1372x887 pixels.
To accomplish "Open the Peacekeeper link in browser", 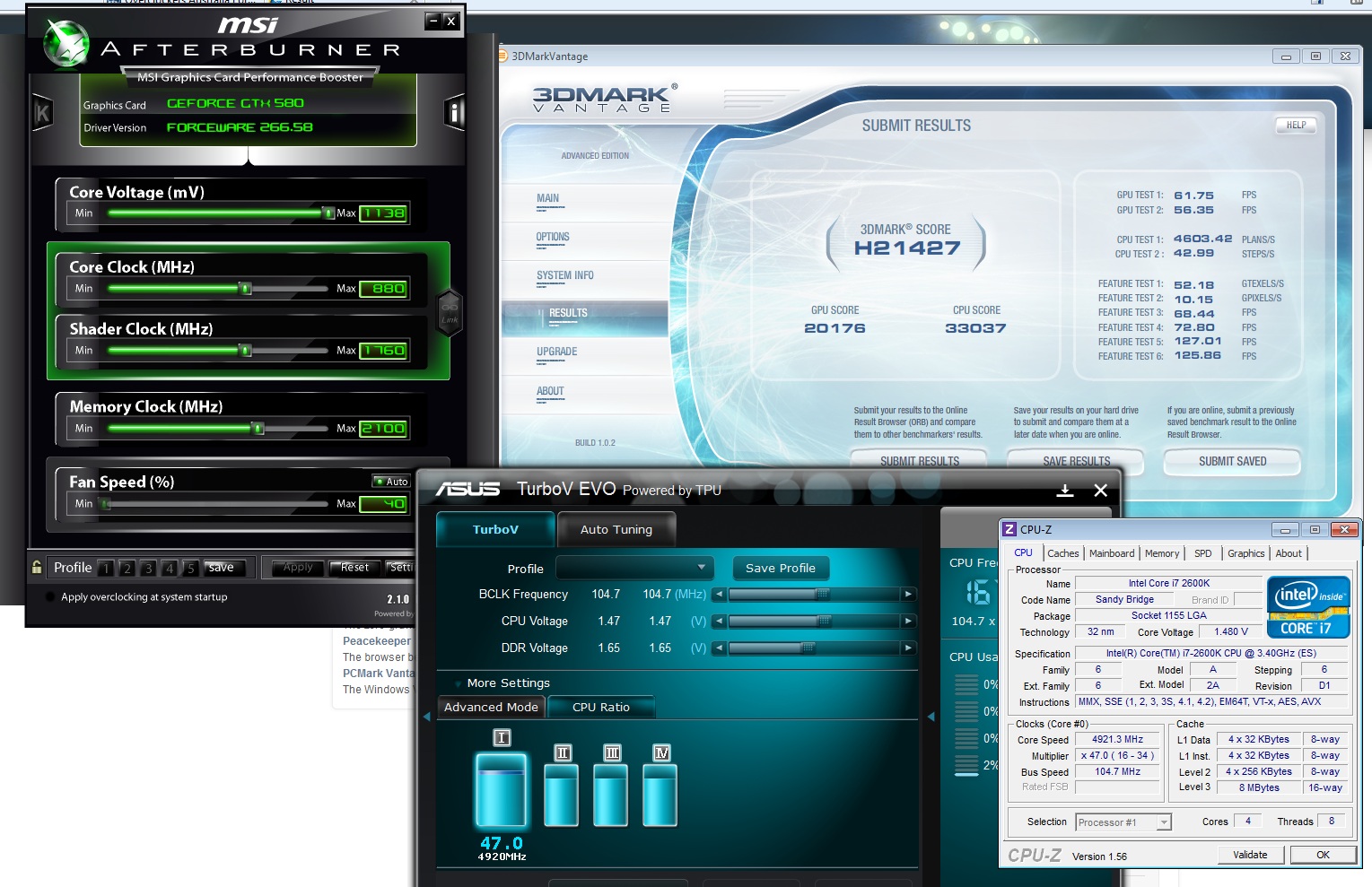I will pyautogui.click(x=377, y=641).
